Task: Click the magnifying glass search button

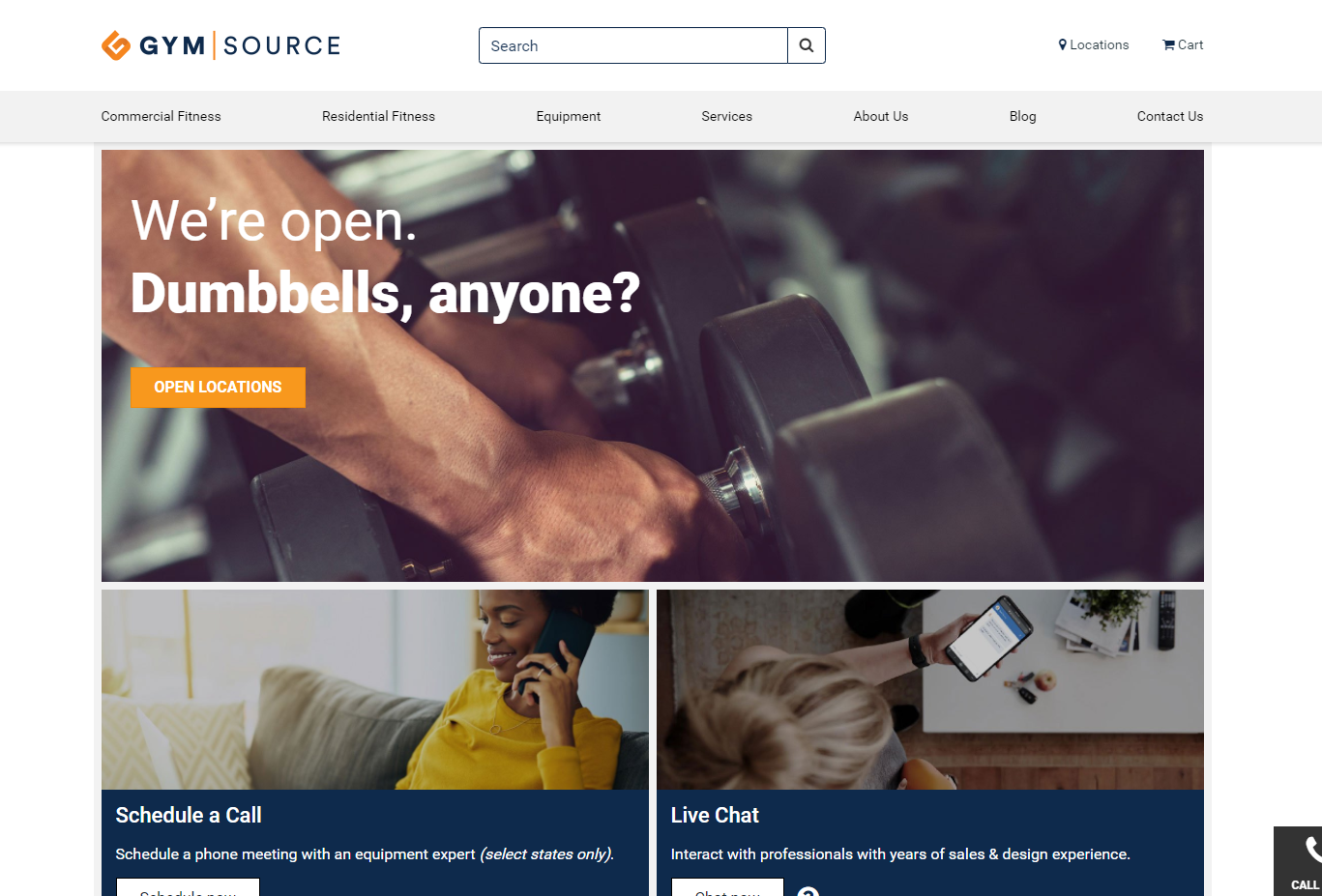Action: (807, 45)
